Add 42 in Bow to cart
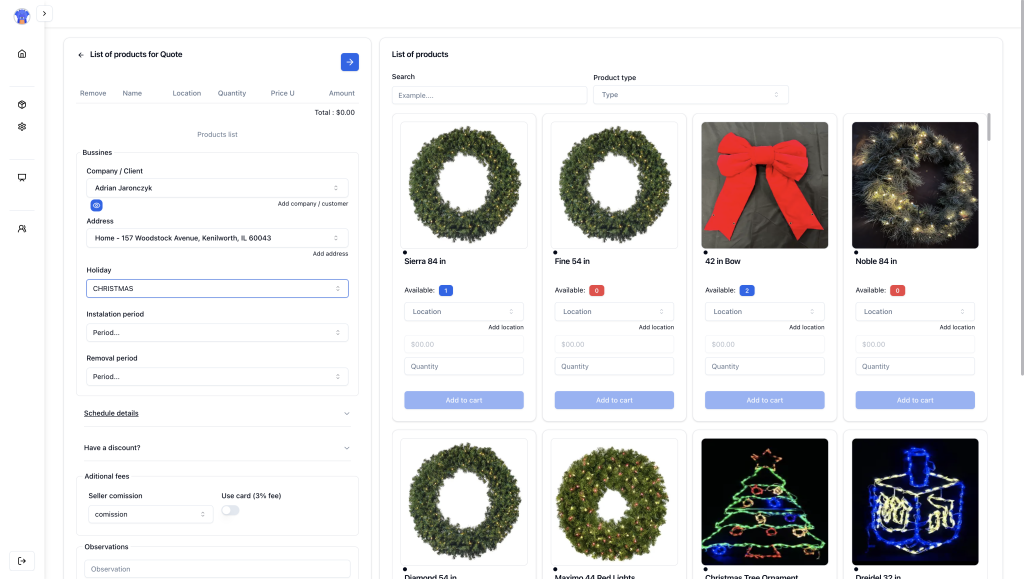The height and width of the screenshot is (579, 1024). (765, 400)
